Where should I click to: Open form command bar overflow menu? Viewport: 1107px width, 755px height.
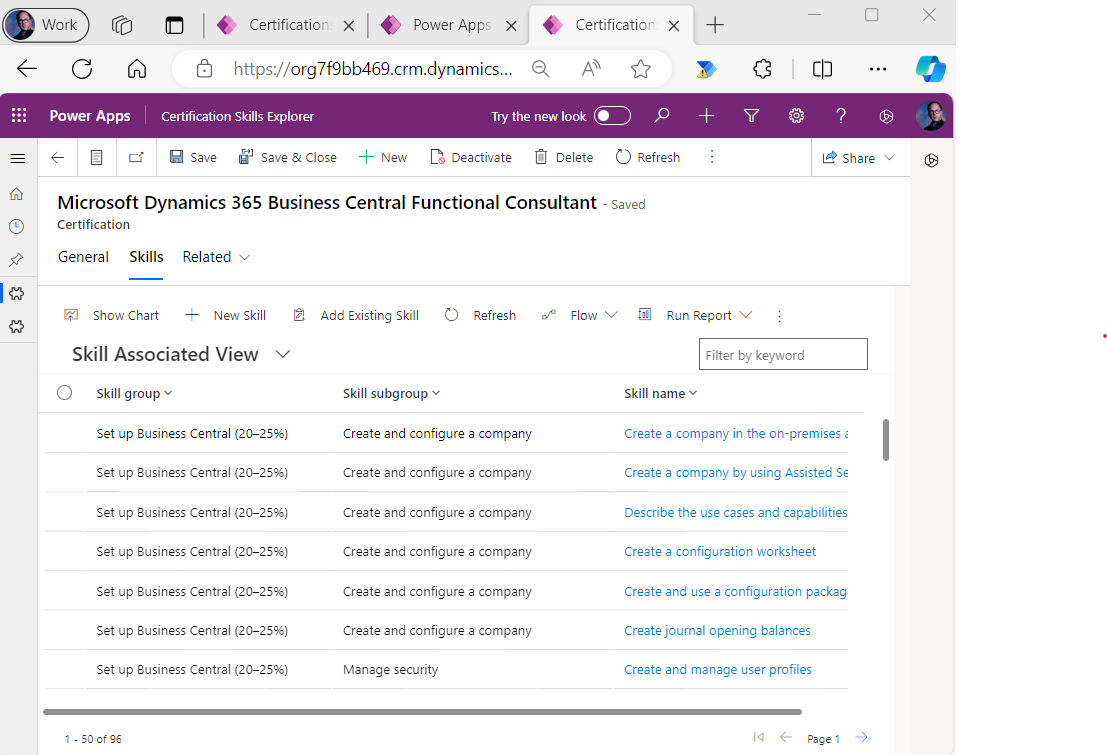tap(712, 157)
